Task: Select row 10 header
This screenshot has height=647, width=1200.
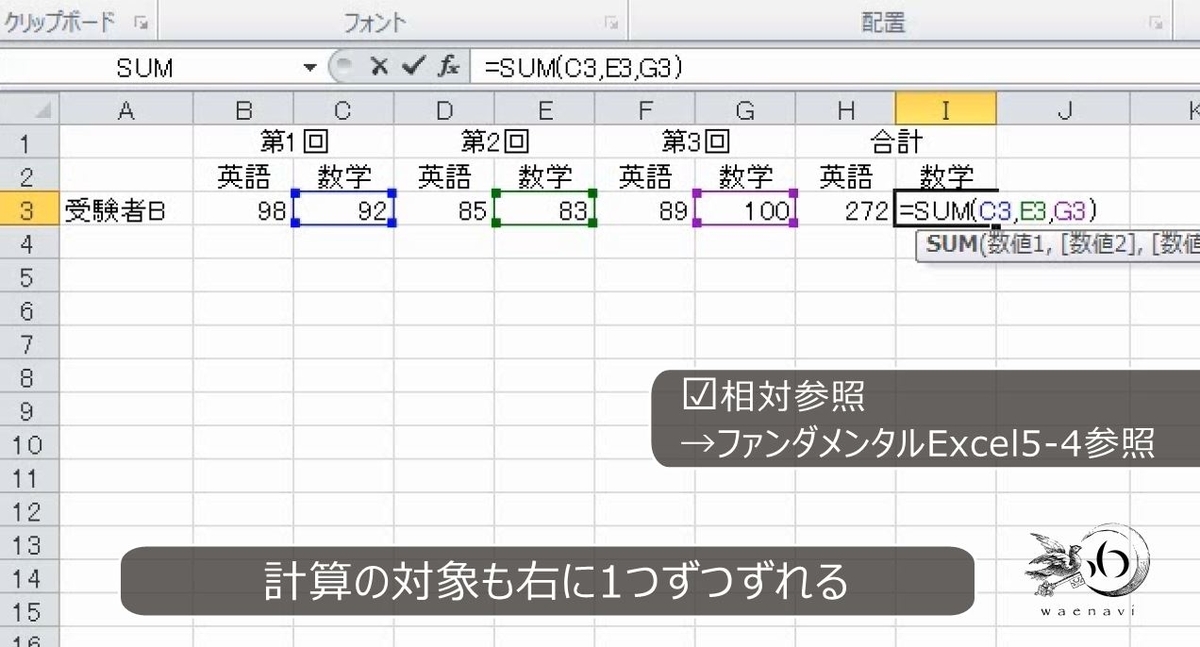Action: (x=29, y=444)
